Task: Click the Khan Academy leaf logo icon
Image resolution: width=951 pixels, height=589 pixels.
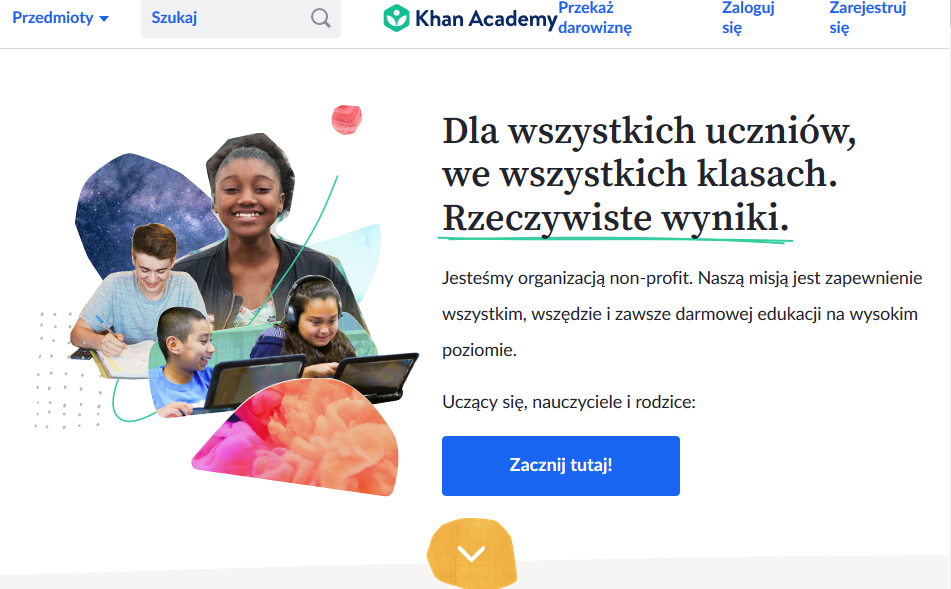Action: coord(397,18)
